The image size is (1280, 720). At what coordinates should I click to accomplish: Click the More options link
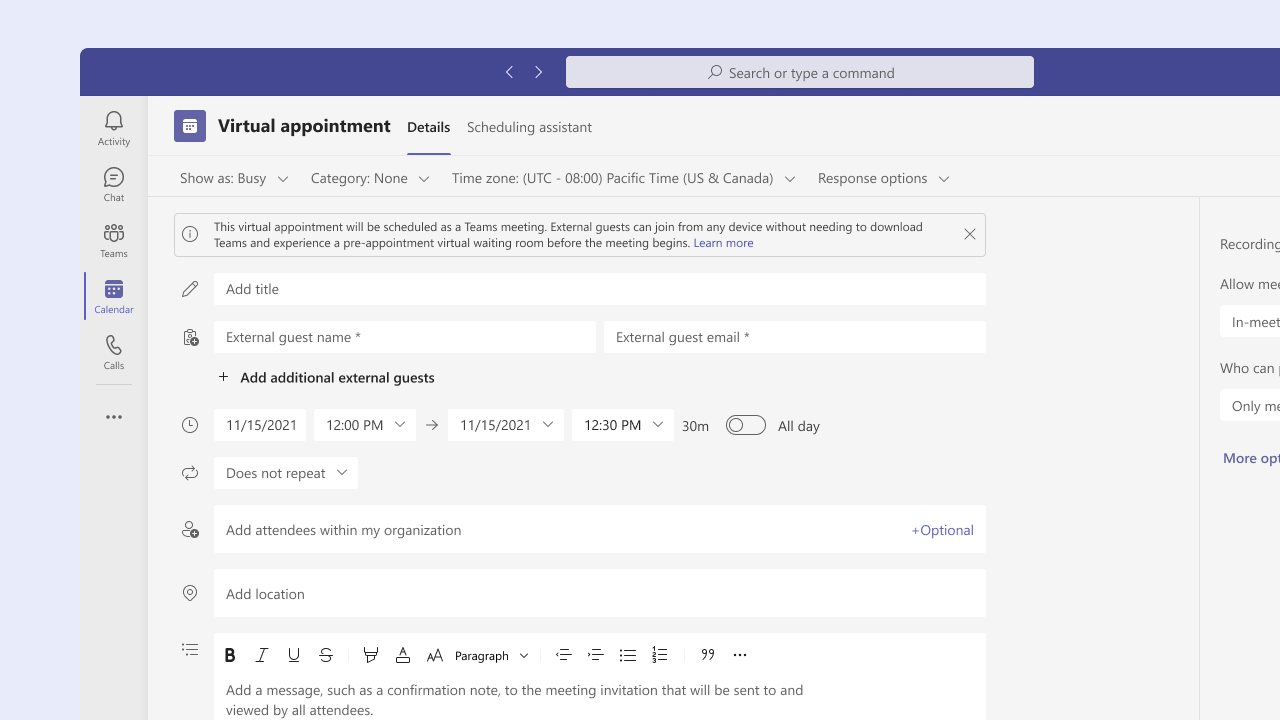[1251, 458]
